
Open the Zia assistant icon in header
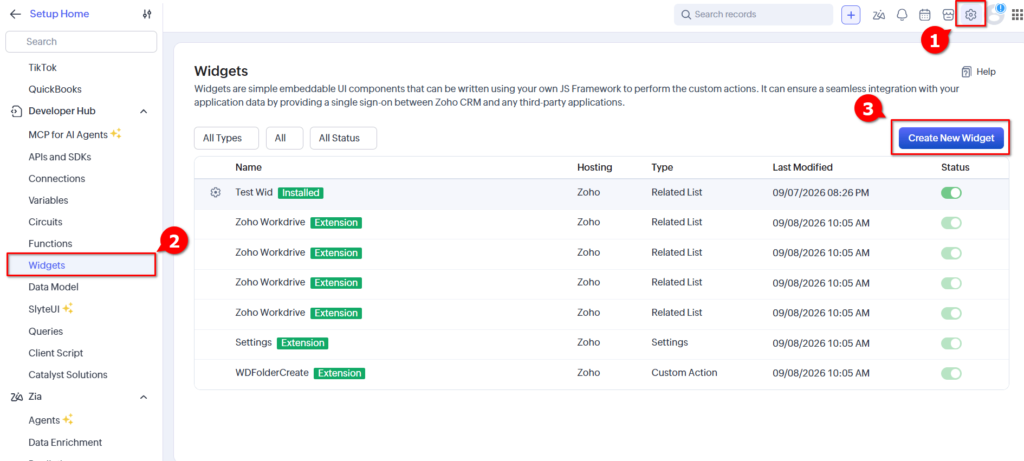tap(879, 14)
